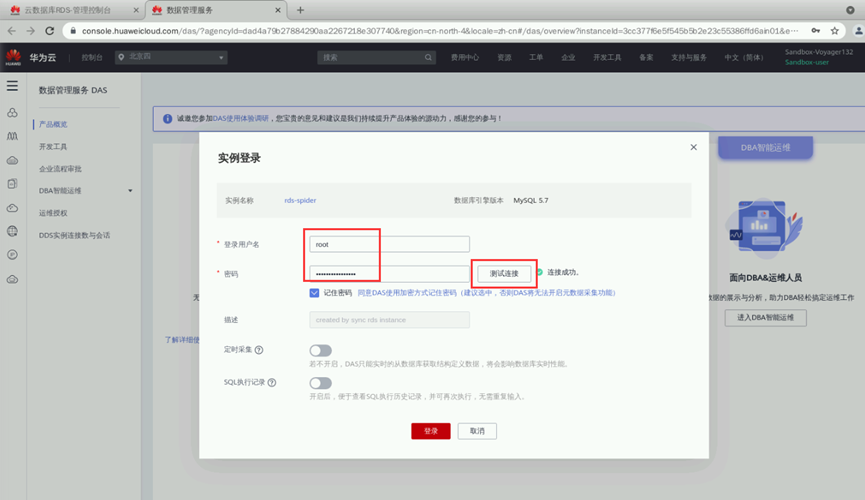Enable the 定时采集 switch
Screen dimensions: 865x500
[x=321, y=350]
